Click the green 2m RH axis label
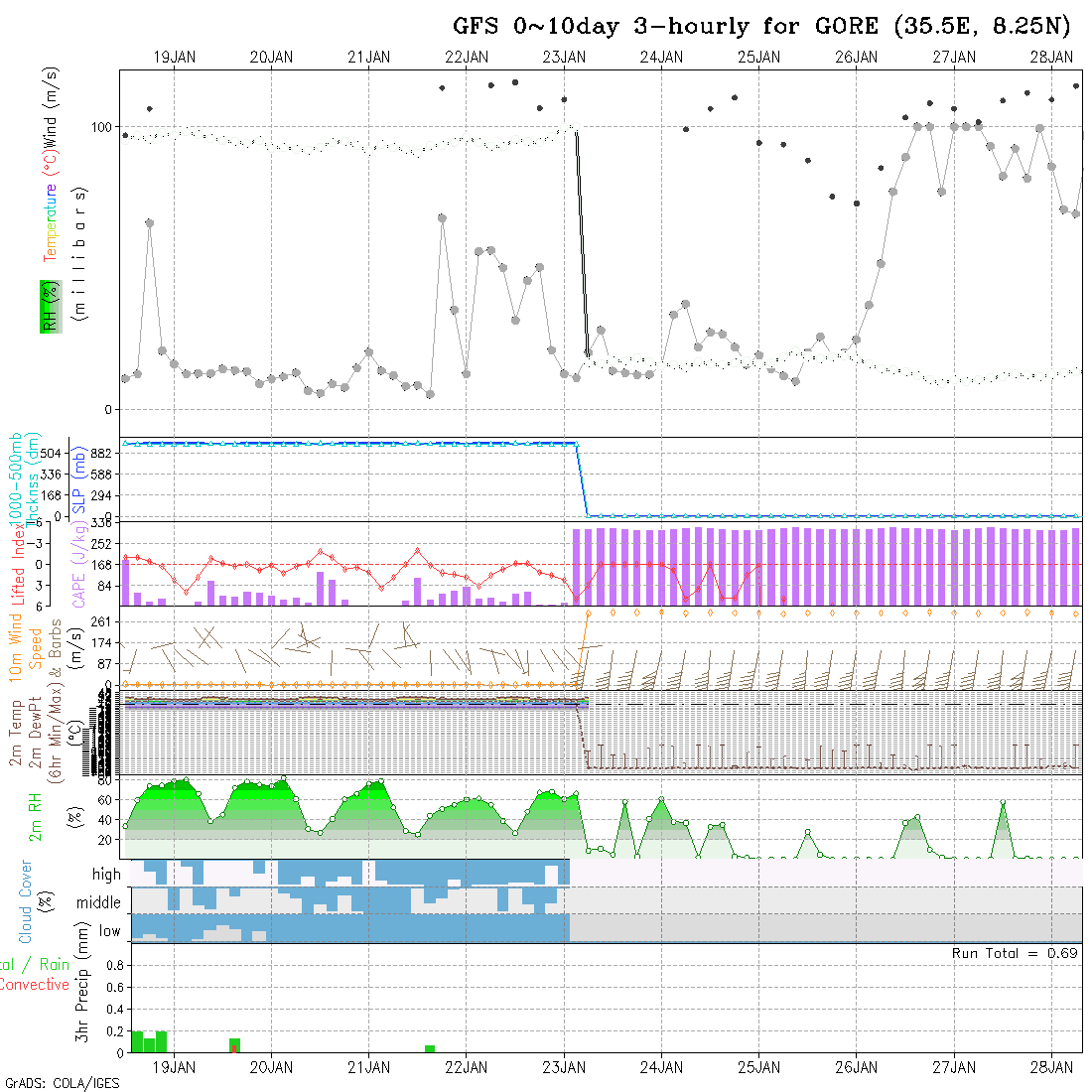The height and width of the screenshot is (1092, 1092). coord(36,816)
